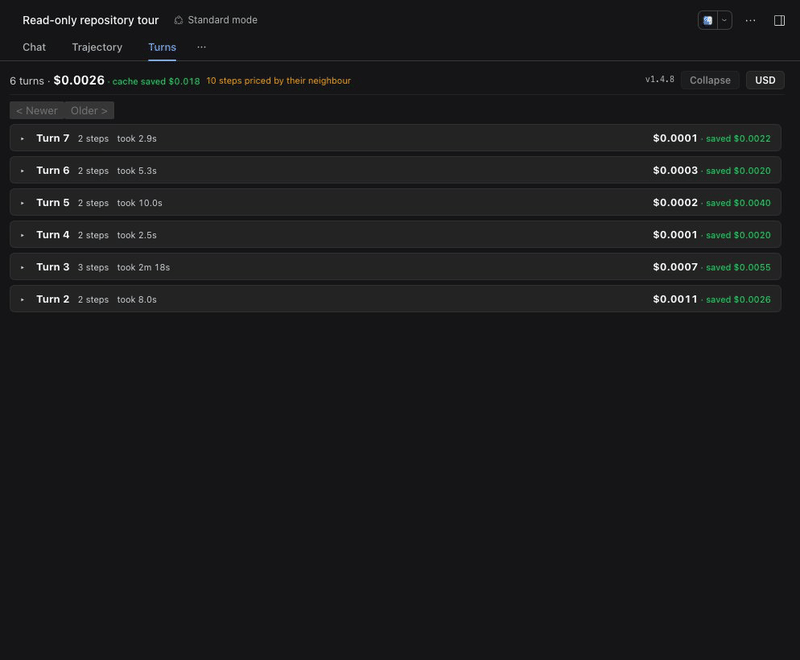Toggle the USD currency button
This screenshot has width=800, height=660.
click(765, 80)
